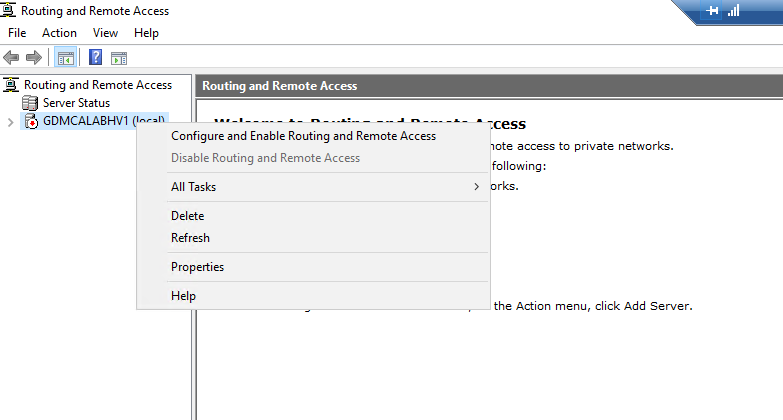Open the View menu
783x420 pixels.
[x=105, y=33]
